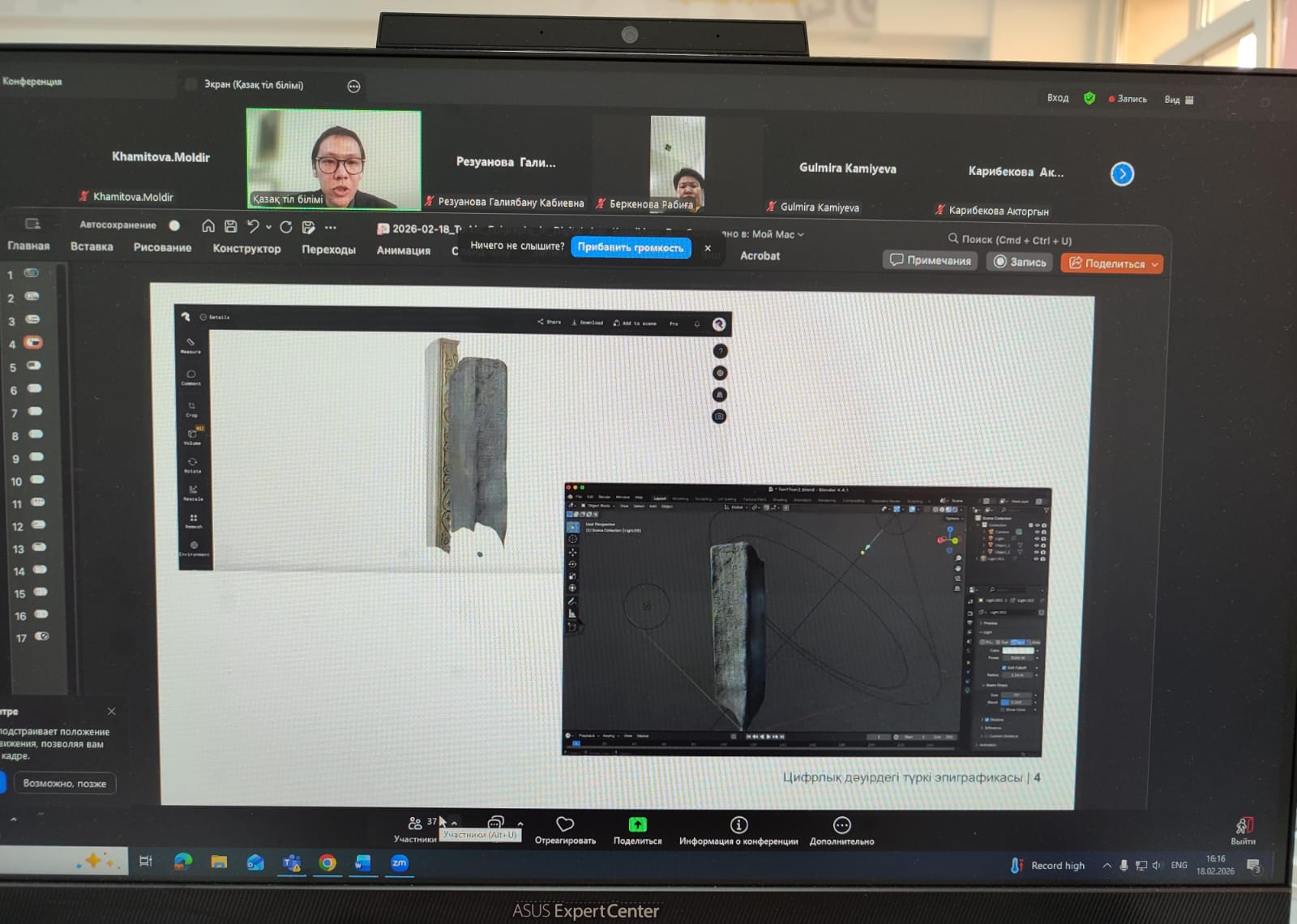1297x924 pixels.
Task: Click the 'Возможно, позже' button
Action: pos(65,784)
